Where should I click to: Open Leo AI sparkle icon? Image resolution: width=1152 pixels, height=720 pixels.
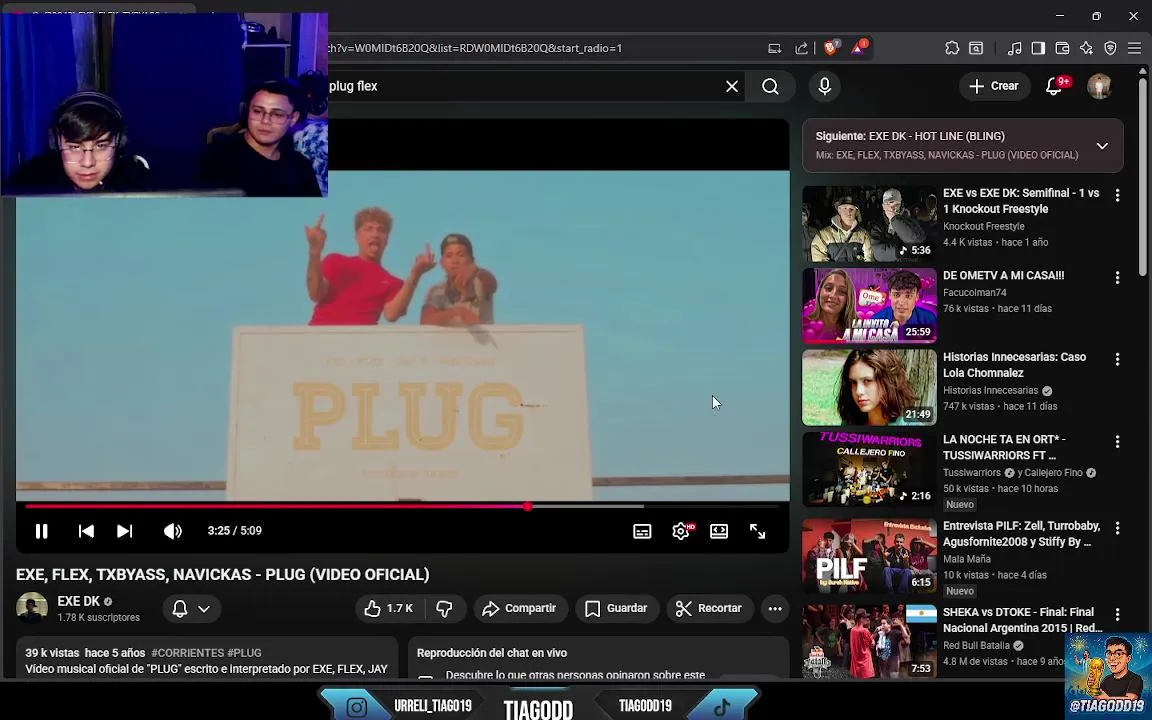point(1086,48)
